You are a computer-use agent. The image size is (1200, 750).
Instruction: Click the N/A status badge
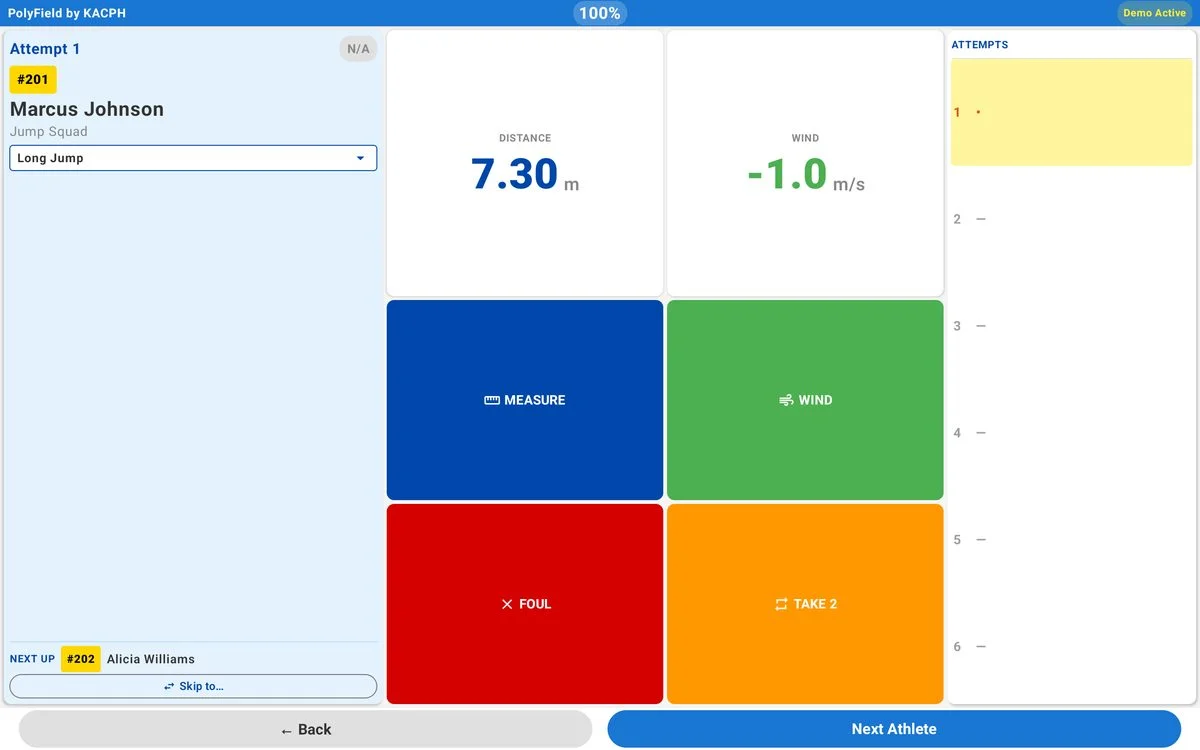coord(358,49)
